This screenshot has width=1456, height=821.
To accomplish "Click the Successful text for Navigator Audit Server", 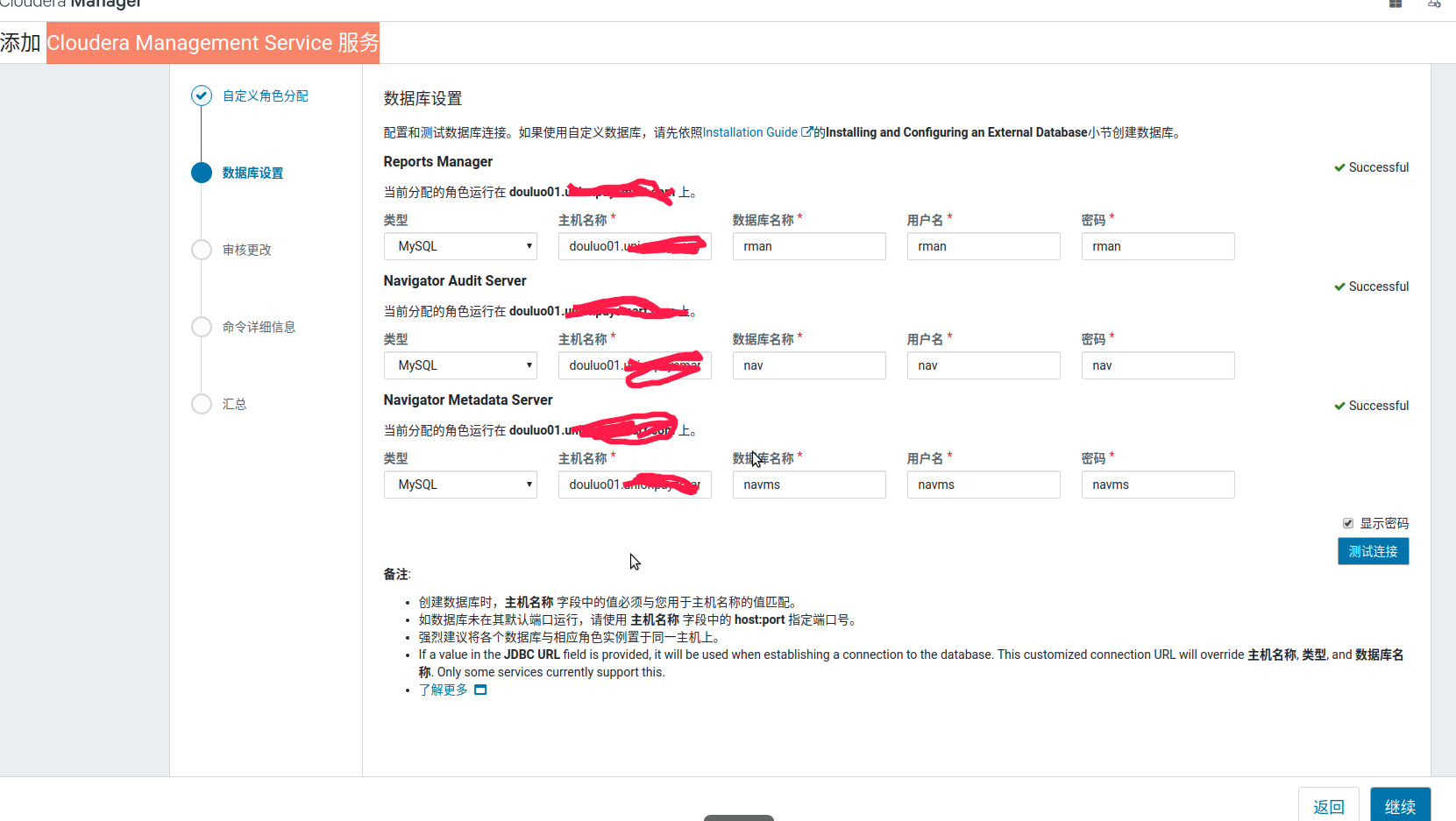I will [x=1379, y=287].
